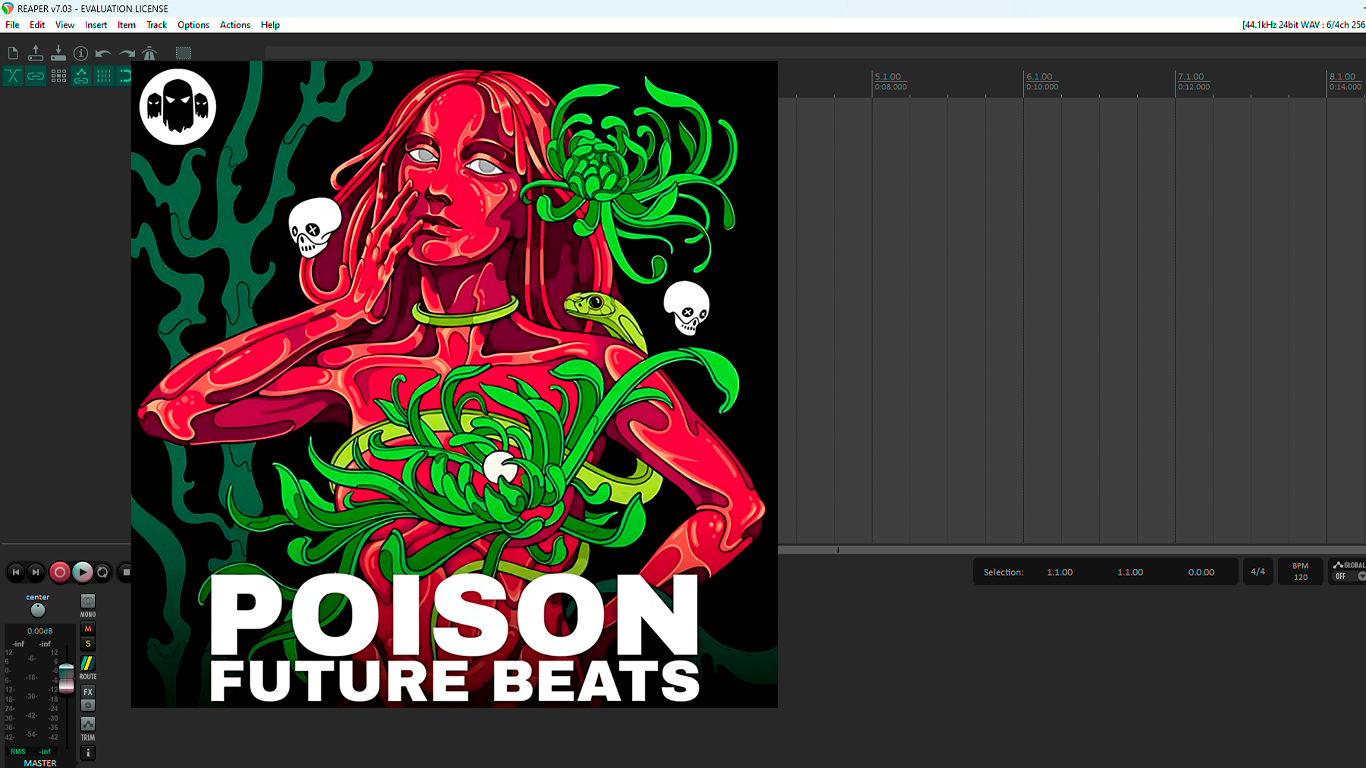Click the horizontal arrange scrollbar
The image size is (1366, 768).
pyautogui.click(x=1071, y=550)
